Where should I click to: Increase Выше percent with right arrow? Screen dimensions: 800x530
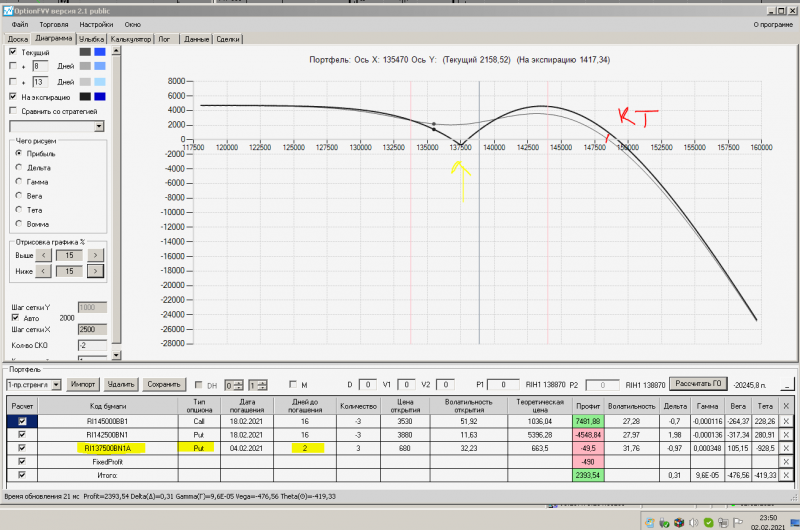(95, 255)
